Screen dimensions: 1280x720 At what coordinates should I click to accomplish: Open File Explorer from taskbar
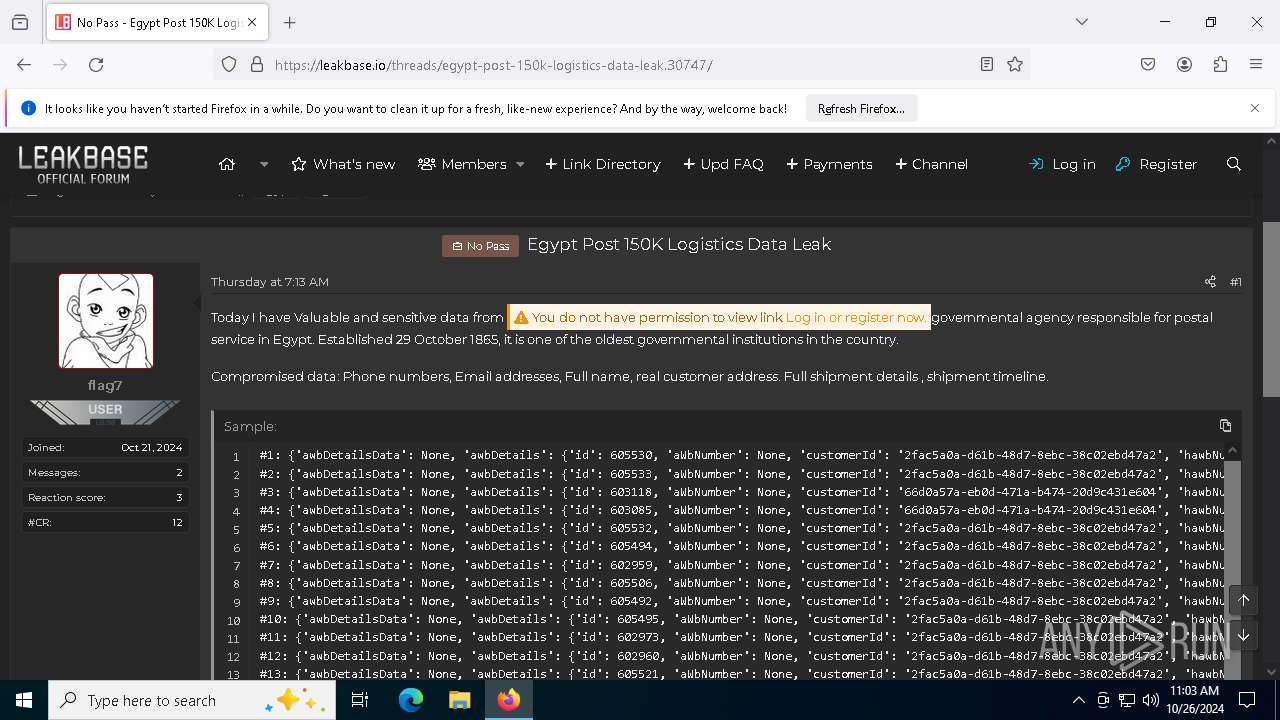459,700
